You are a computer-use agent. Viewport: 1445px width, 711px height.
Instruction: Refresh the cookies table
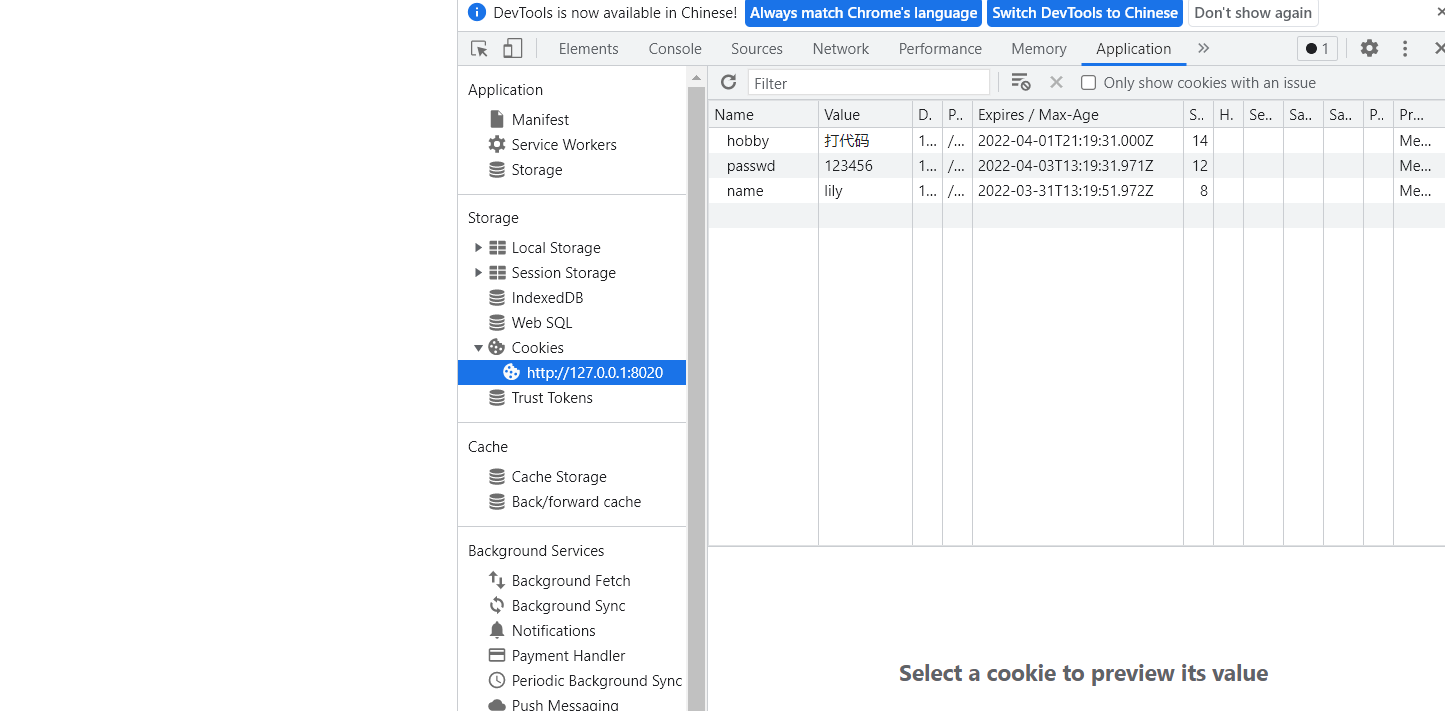click(x=728, y=83)
